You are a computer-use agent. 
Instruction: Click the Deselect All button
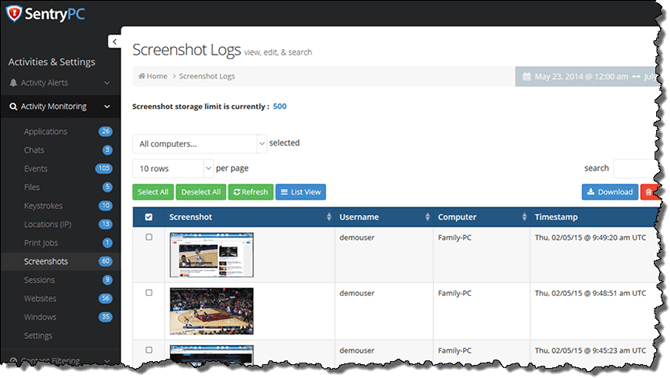coord(201,192)
